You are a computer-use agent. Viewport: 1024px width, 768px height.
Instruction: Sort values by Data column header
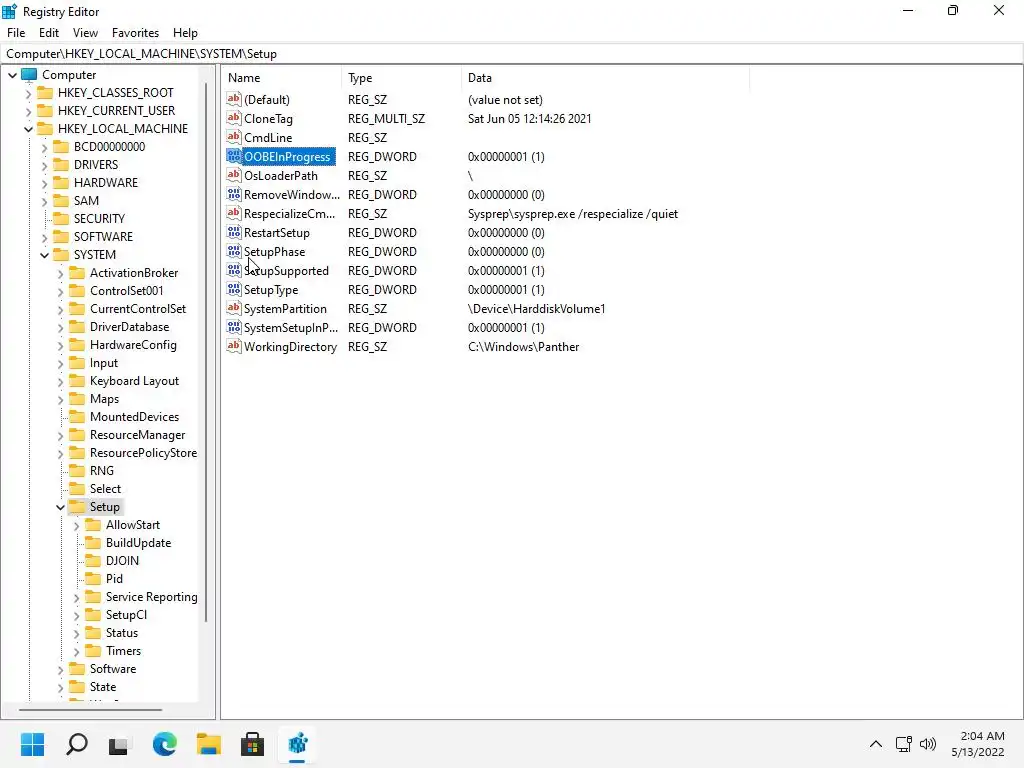[x=605, y=78]
